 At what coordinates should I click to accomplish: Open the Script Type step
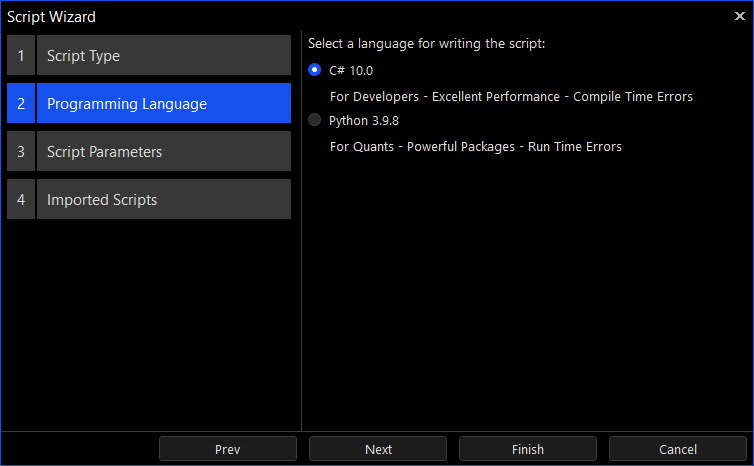coord(164,56)
